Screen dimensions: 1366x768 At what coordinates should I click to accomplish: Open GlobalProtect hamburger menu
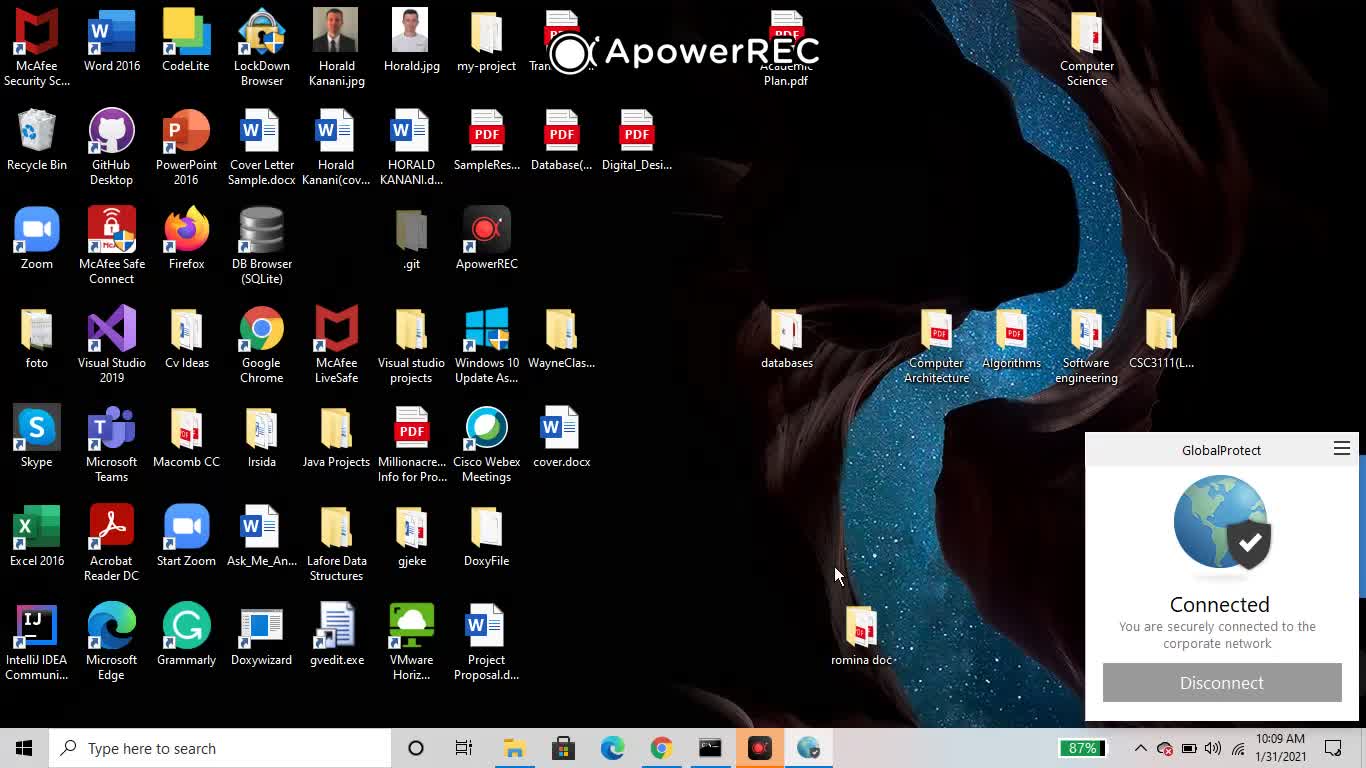click(1342, 449)
